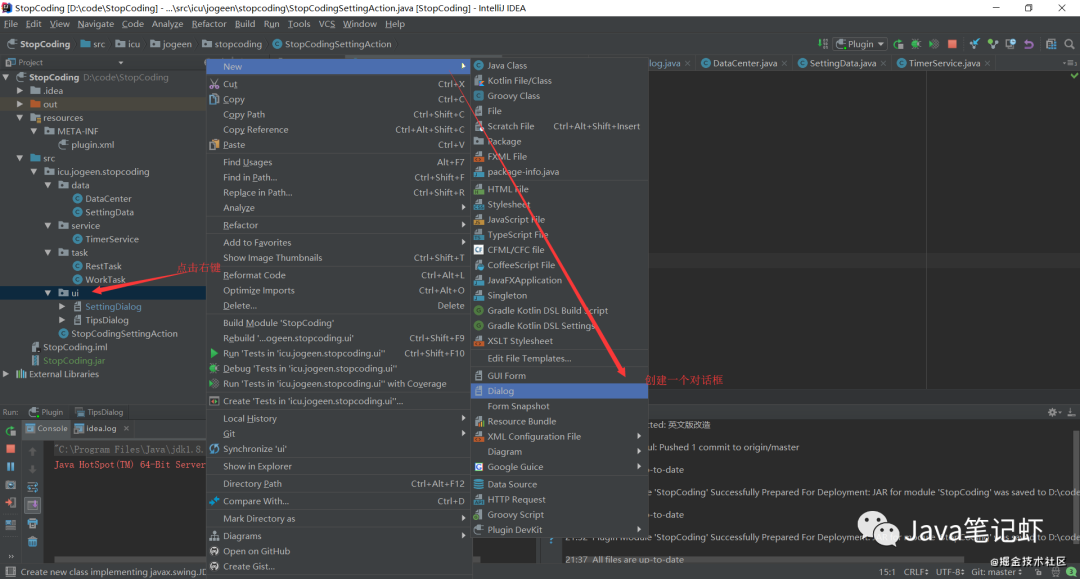Viewport: 1080px width, 579px height.
Task: Open the Local History submenu
Action: coord(338,419)
